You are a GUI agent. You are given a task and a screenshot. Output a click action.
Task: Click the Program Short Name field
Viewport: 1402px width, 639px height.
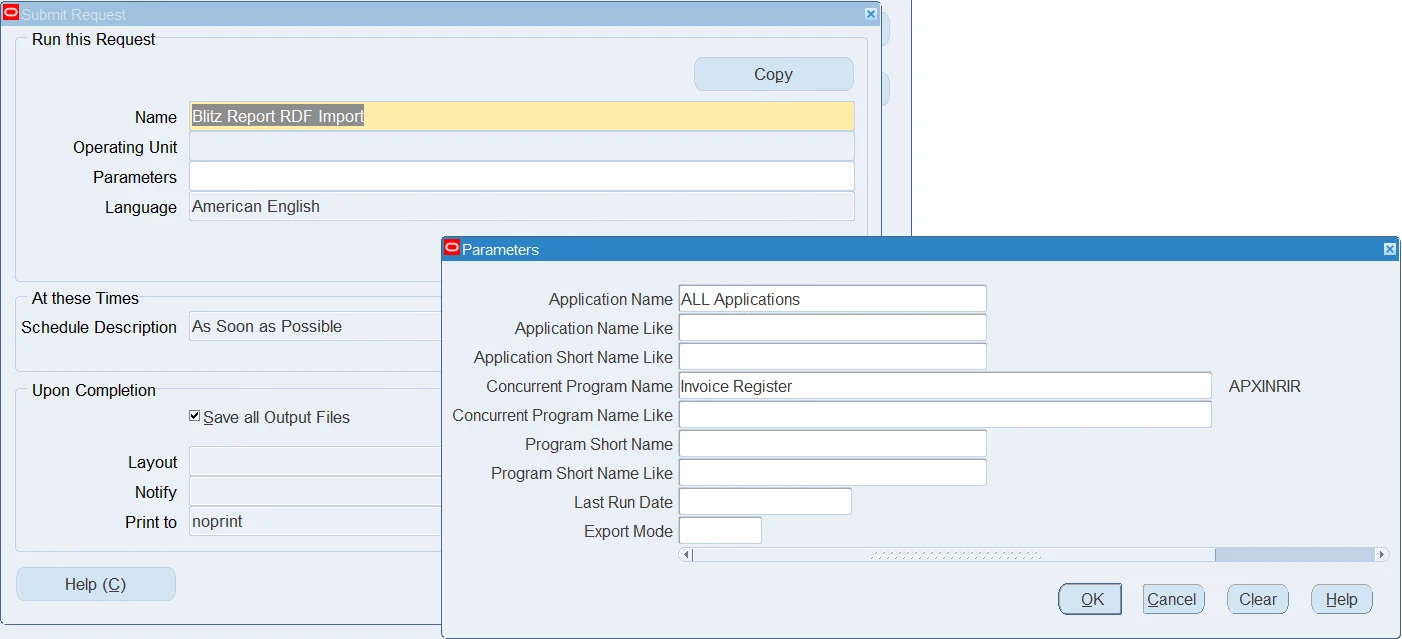point(832,444)
